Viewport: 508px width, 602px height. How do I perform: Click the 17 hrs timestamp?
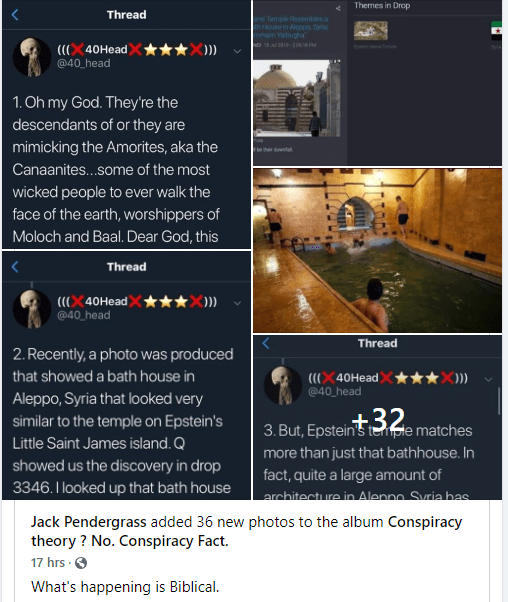pyautogui.click(x=48, y=563)
